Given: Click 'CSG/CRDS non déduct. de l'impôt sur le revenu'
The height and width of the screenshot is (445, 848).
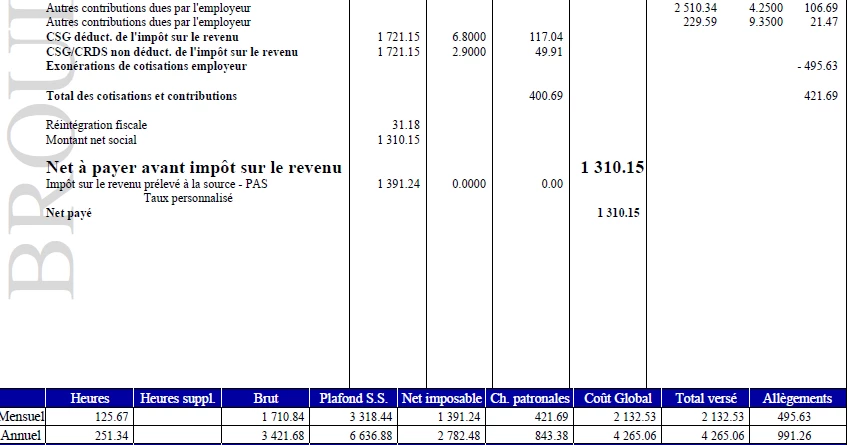Looking at the screenshot, I should click(172, 52).
